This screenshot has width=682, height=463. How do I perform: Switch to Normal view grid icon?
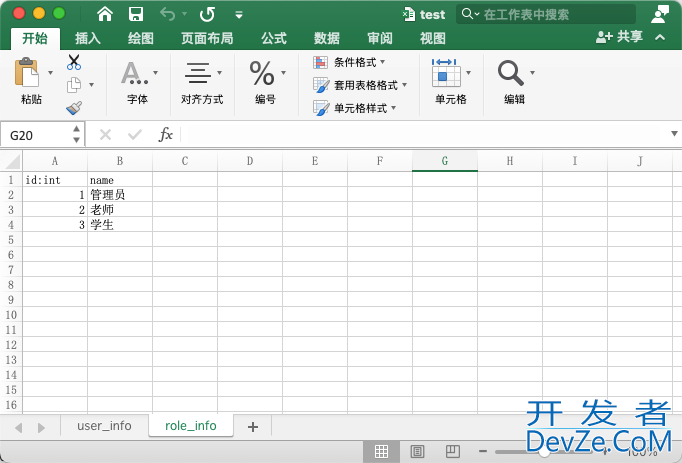tap(381, 451)
